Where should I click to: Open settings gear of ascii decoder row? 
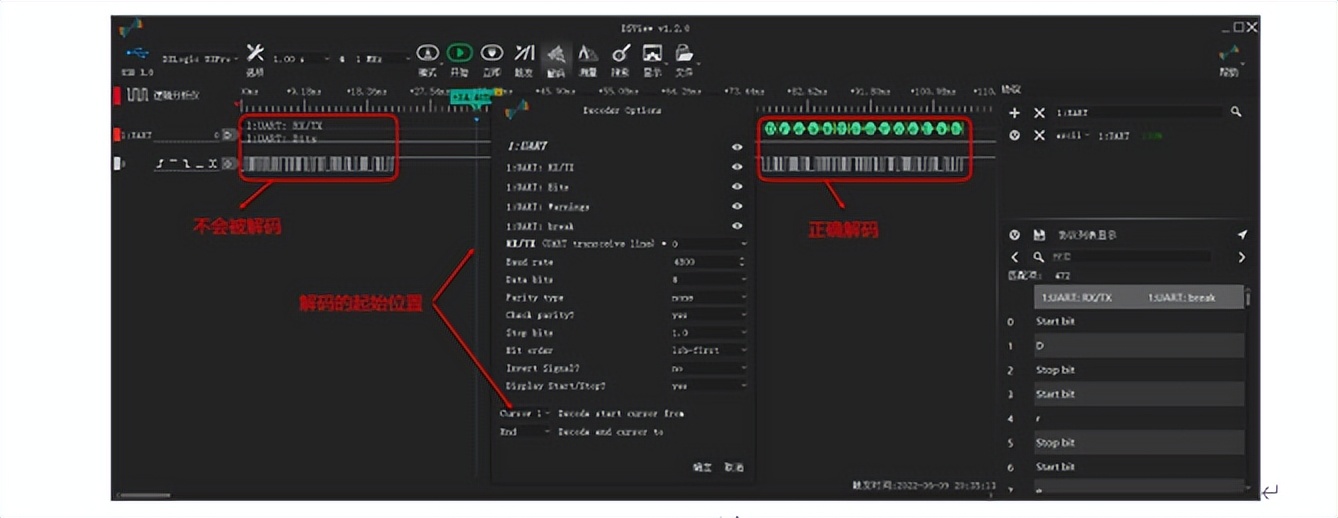click(x=1014, y=135)
